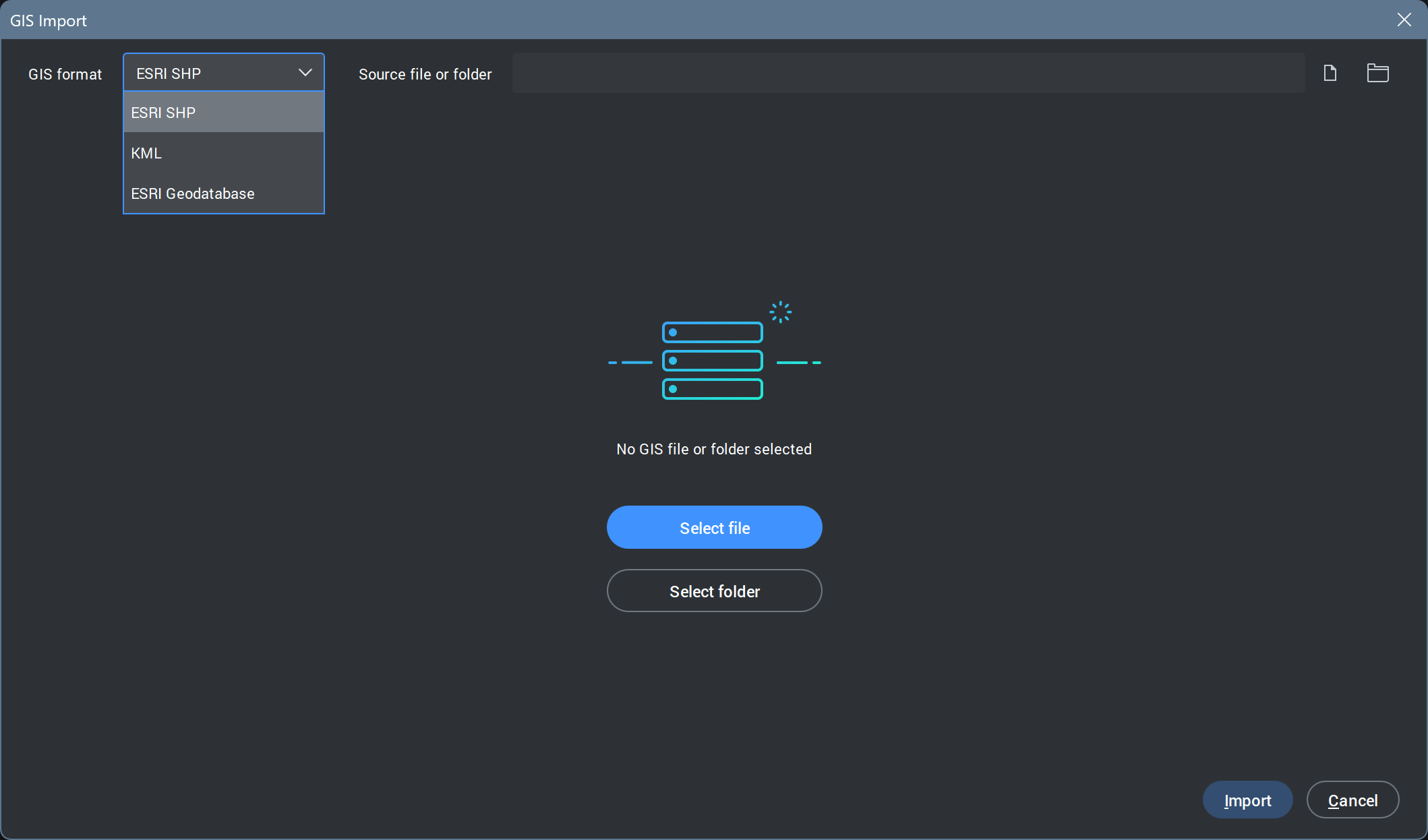Cancel the GIS import

click(x=1352, y=800)
